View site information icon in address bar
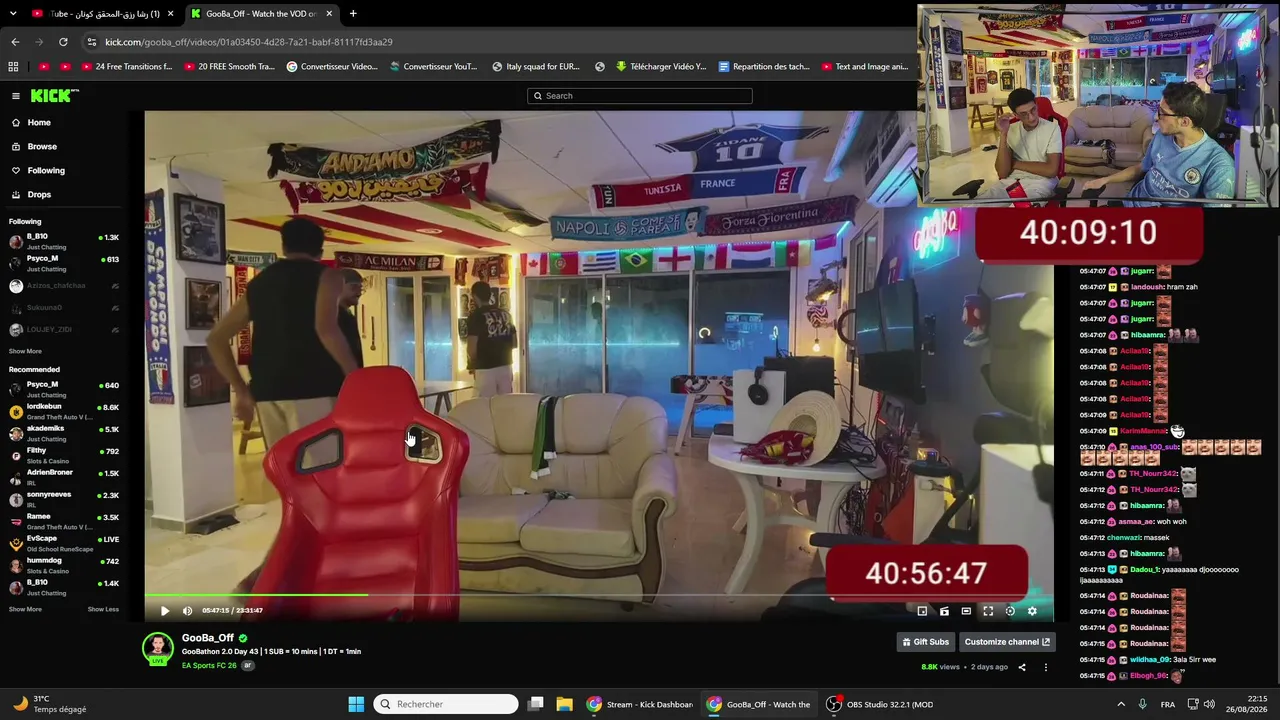 pos(92,42)
